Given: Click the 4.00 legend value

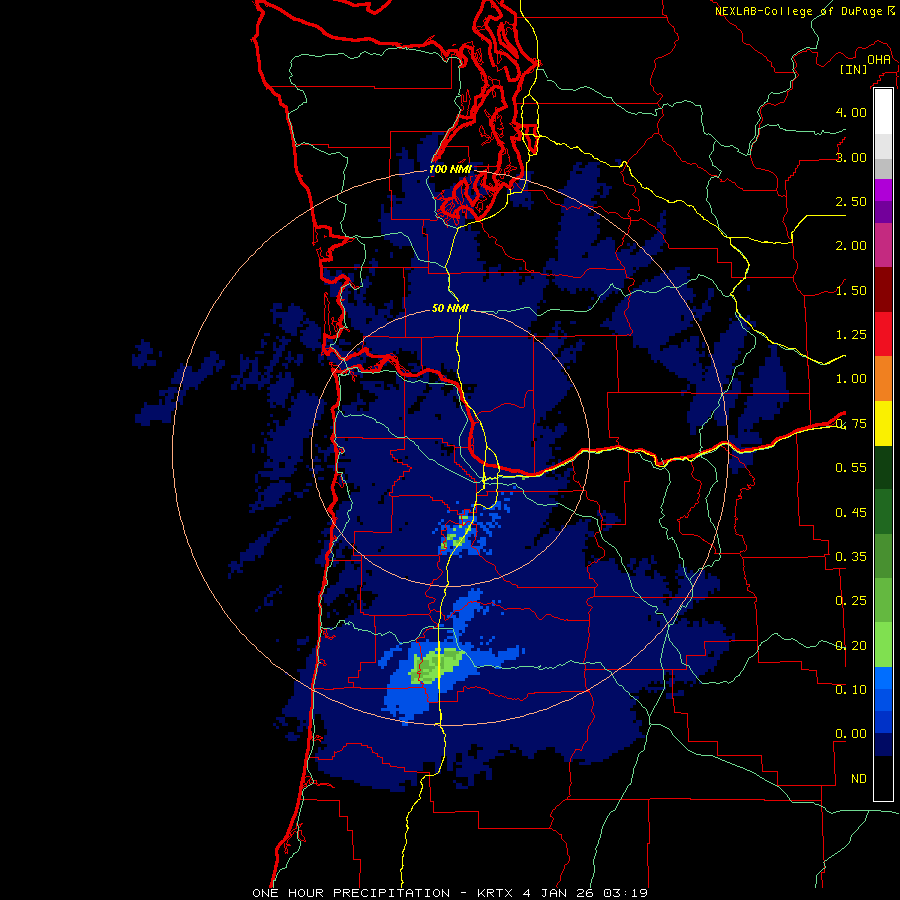Looking at the screenshot, I should [x=851, y=112].
